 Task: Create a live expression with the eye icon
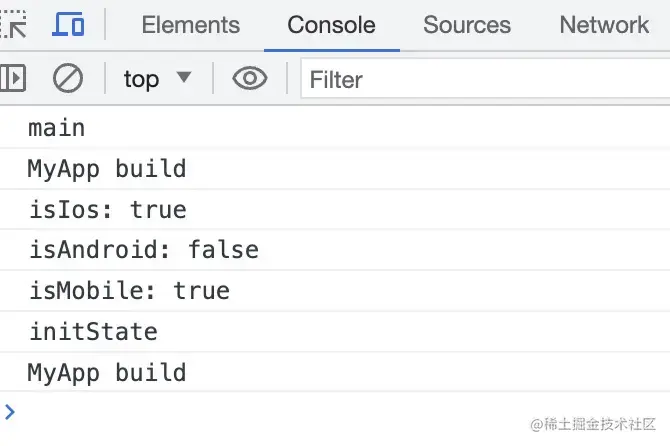[249, 78]
